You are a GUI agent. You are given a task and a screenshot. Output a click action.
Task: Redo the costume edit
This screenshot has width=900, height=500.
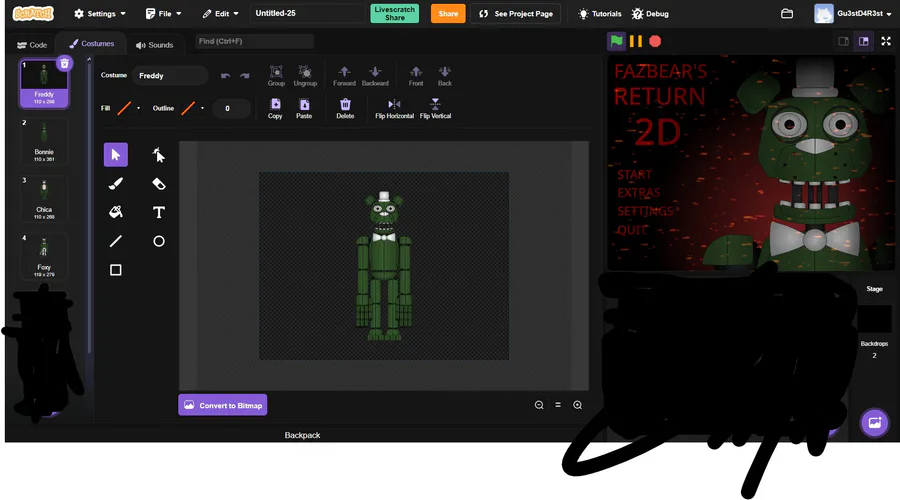(x=245, y=76)
